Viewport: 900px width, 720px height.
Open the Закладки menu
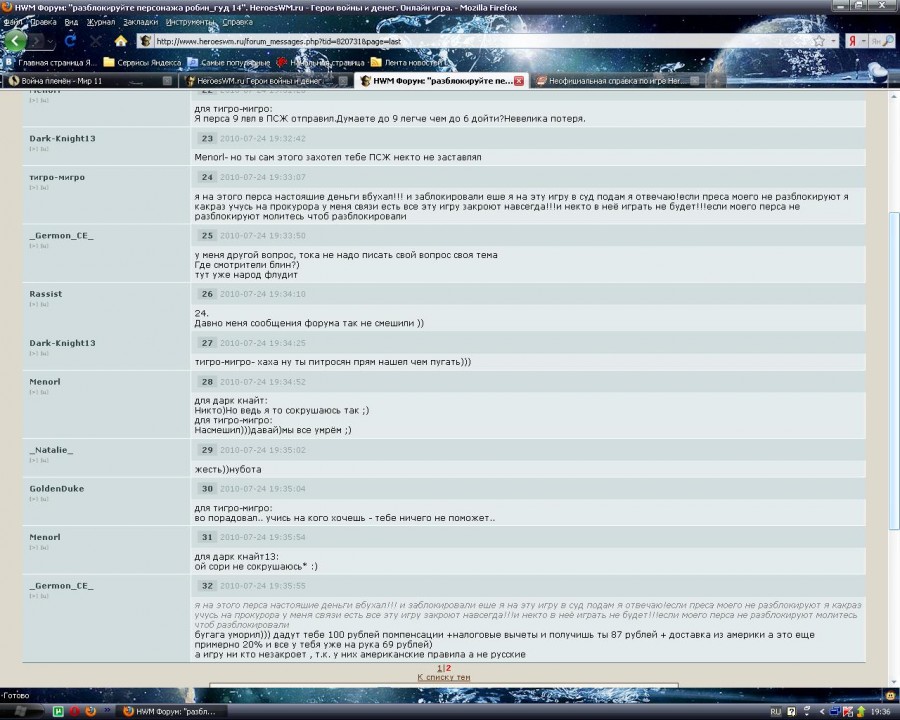[140, 22]
